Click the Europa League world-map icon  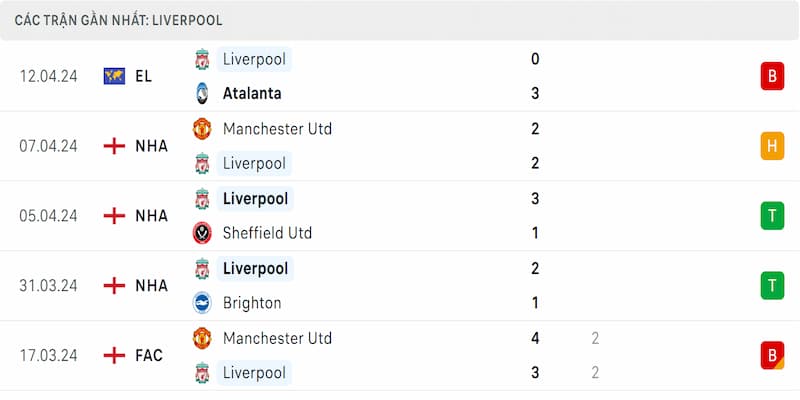coord(114,76)
